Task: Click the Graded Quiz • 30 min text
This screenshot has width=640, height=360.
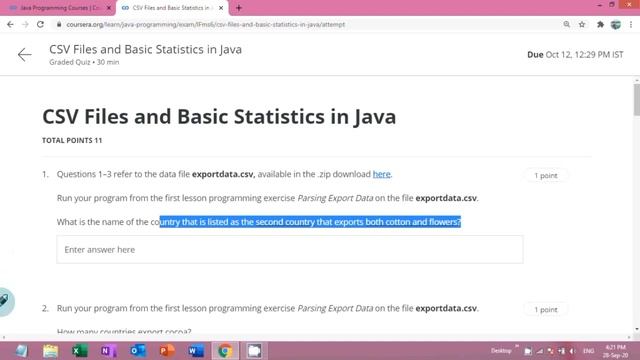Action: [x=84, y=62]
